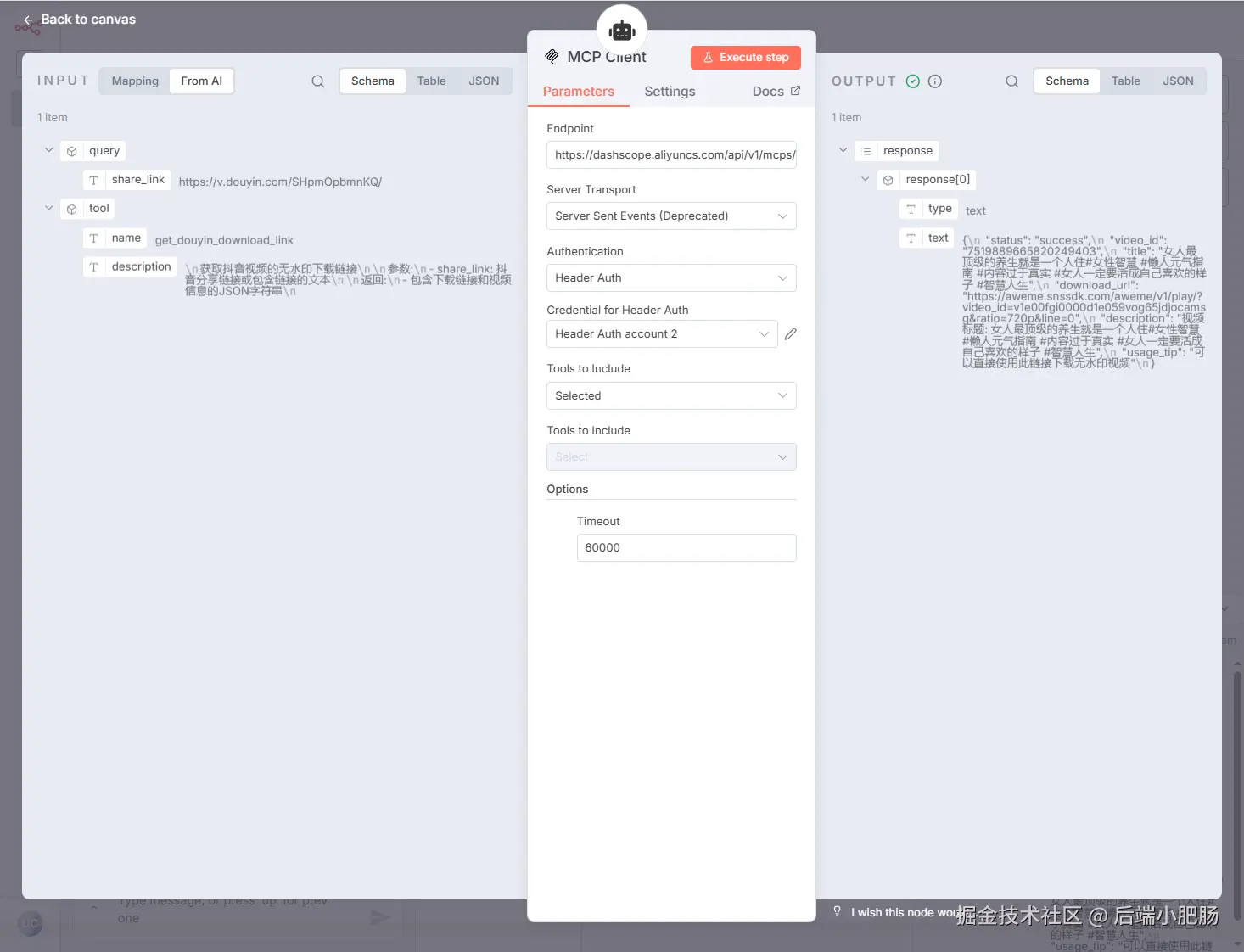Click the send arrow in the background chat
Screen dimensions: 1244x952
click(x=380, y=917)
